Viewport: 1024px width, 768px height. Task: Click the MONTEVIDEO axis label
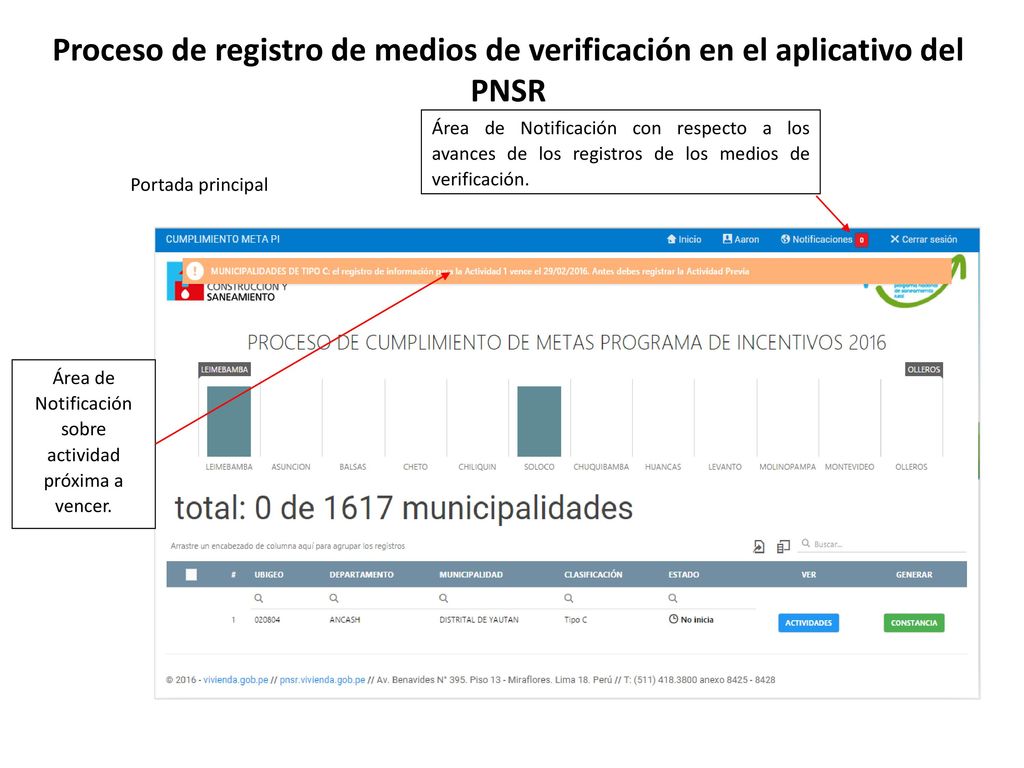[x=850, y=467]
